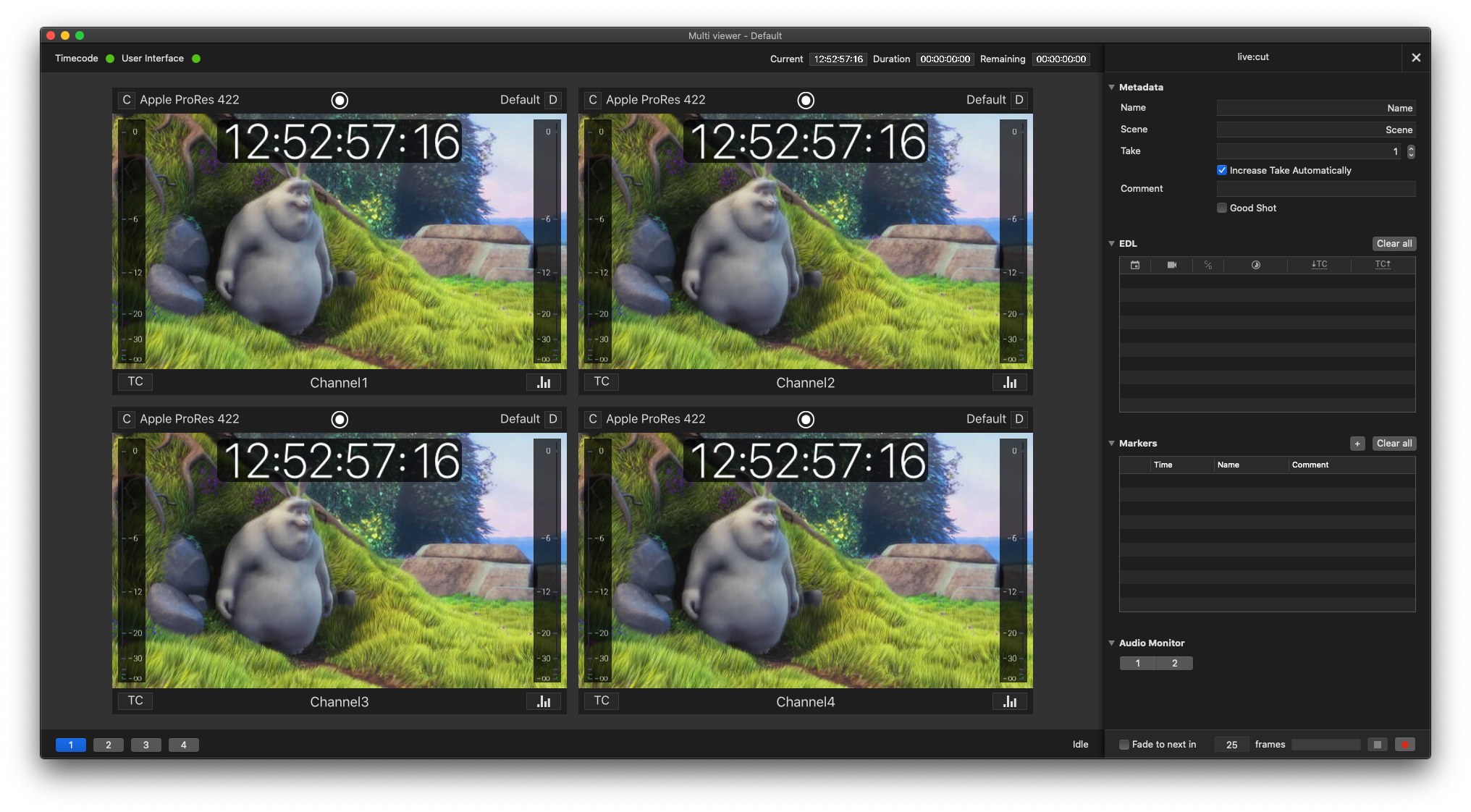Click the fade frames field showing 25
Viewport: 1471px width, 812px height.
point(1232,745)
